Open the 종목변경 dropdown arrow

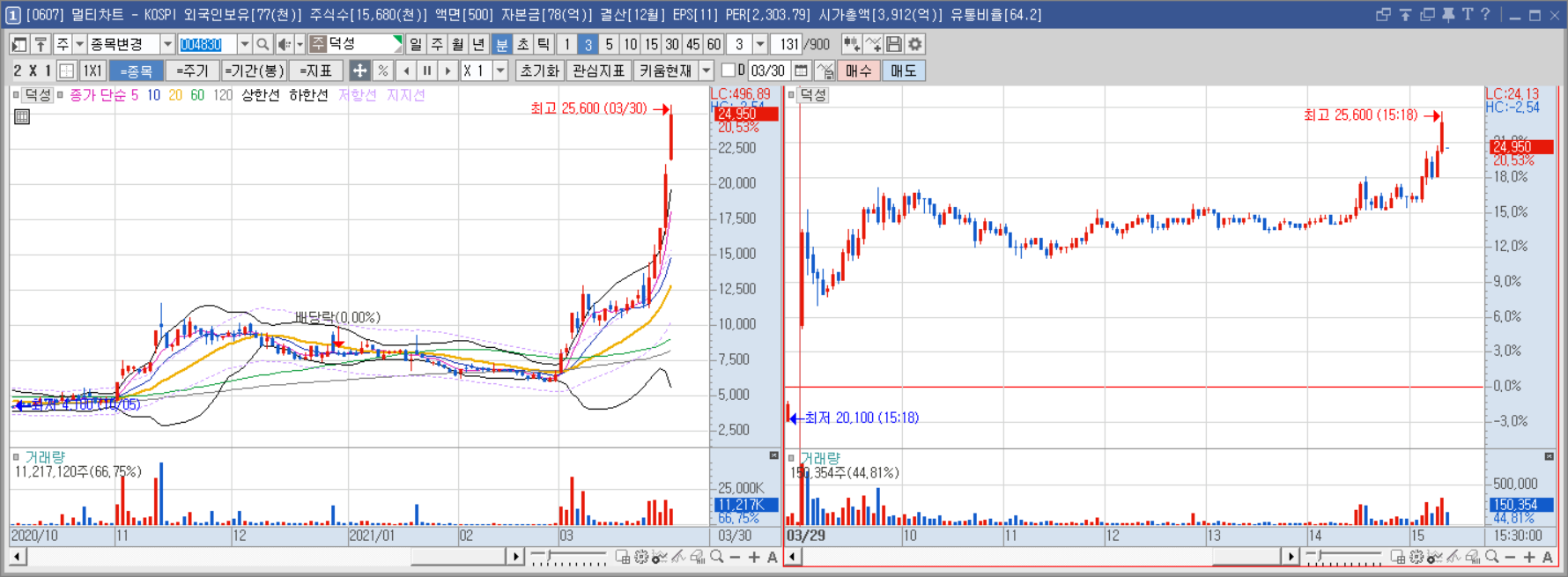[x=167, y=44]
